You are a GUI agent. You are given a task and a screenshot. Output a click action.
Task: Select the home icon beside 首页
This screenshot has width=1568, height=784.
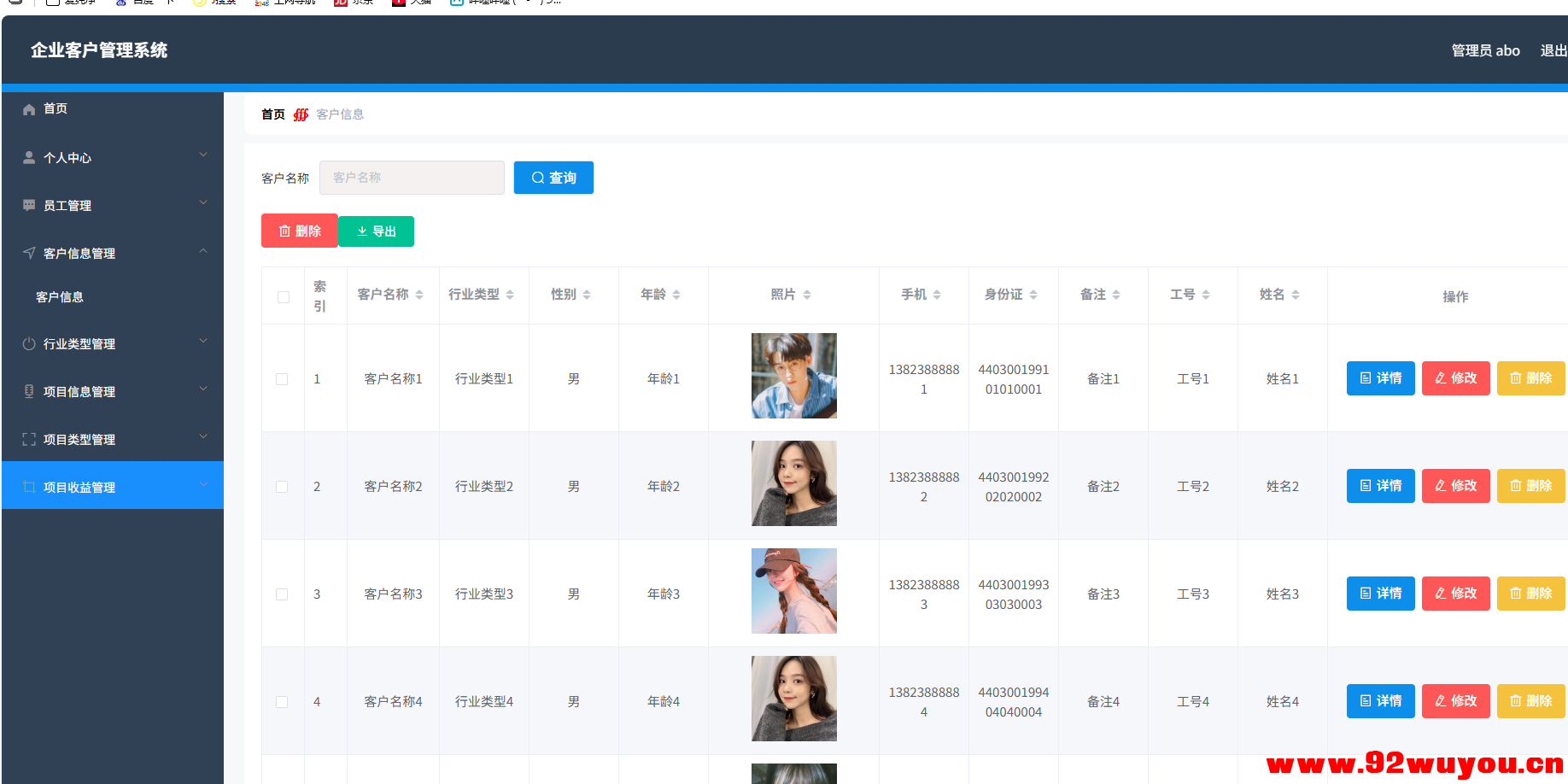point(30,108)
